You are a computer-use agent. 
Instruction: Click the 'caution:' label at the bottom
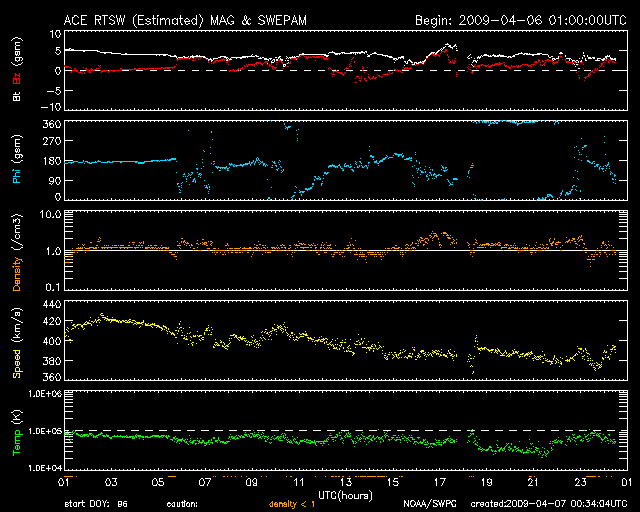(x=182, y=504)
